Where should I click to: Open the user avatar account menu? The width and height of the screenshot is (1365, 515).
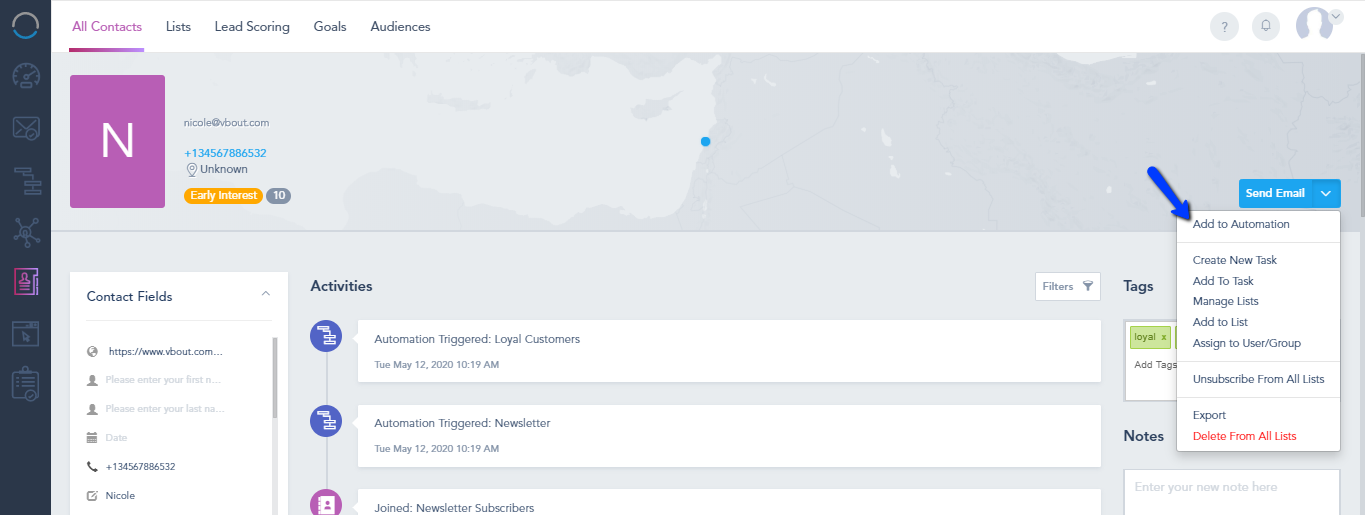(x=1319, y=24)
